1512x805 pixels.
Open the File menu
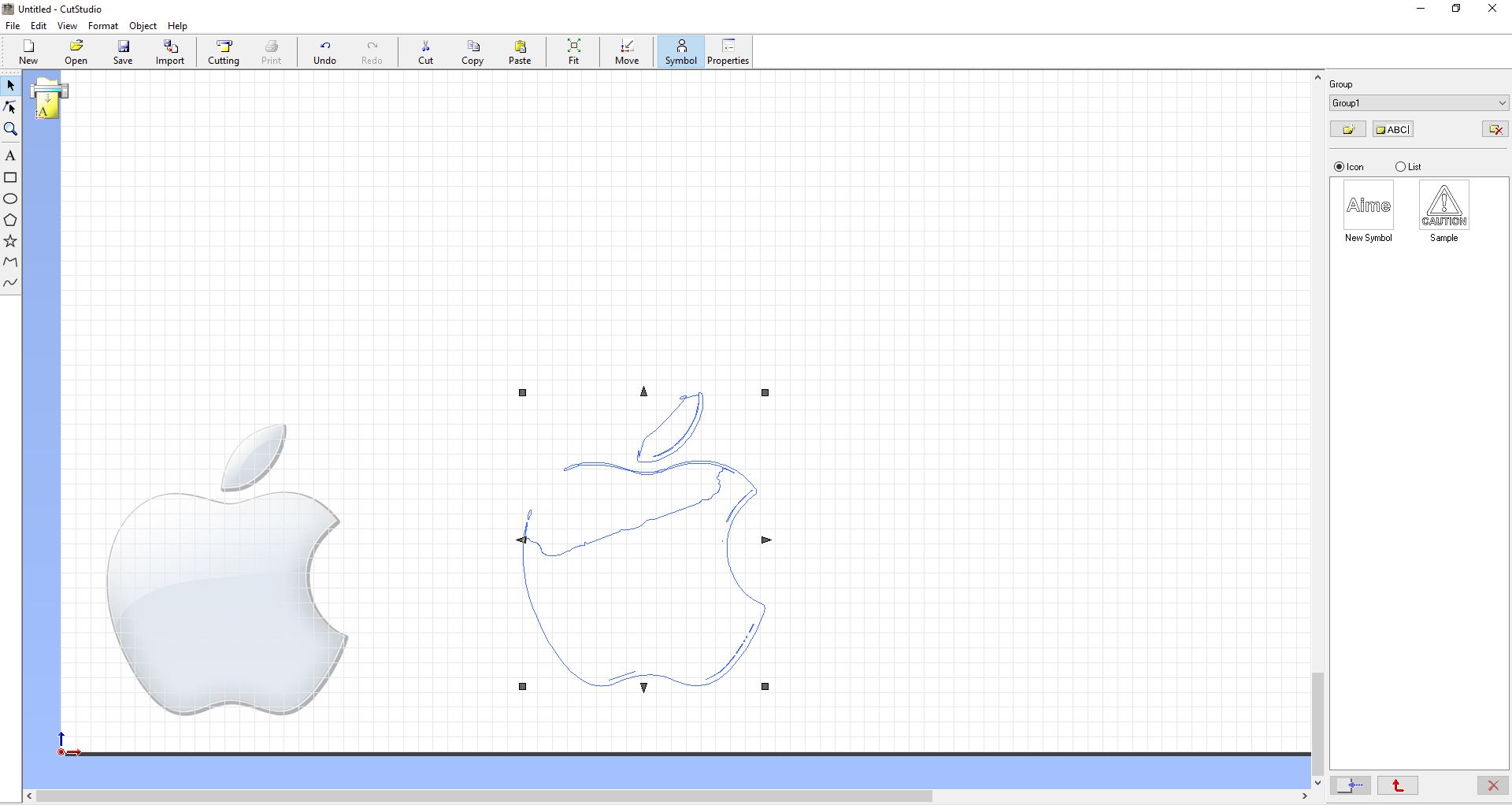tap(13, 26)
